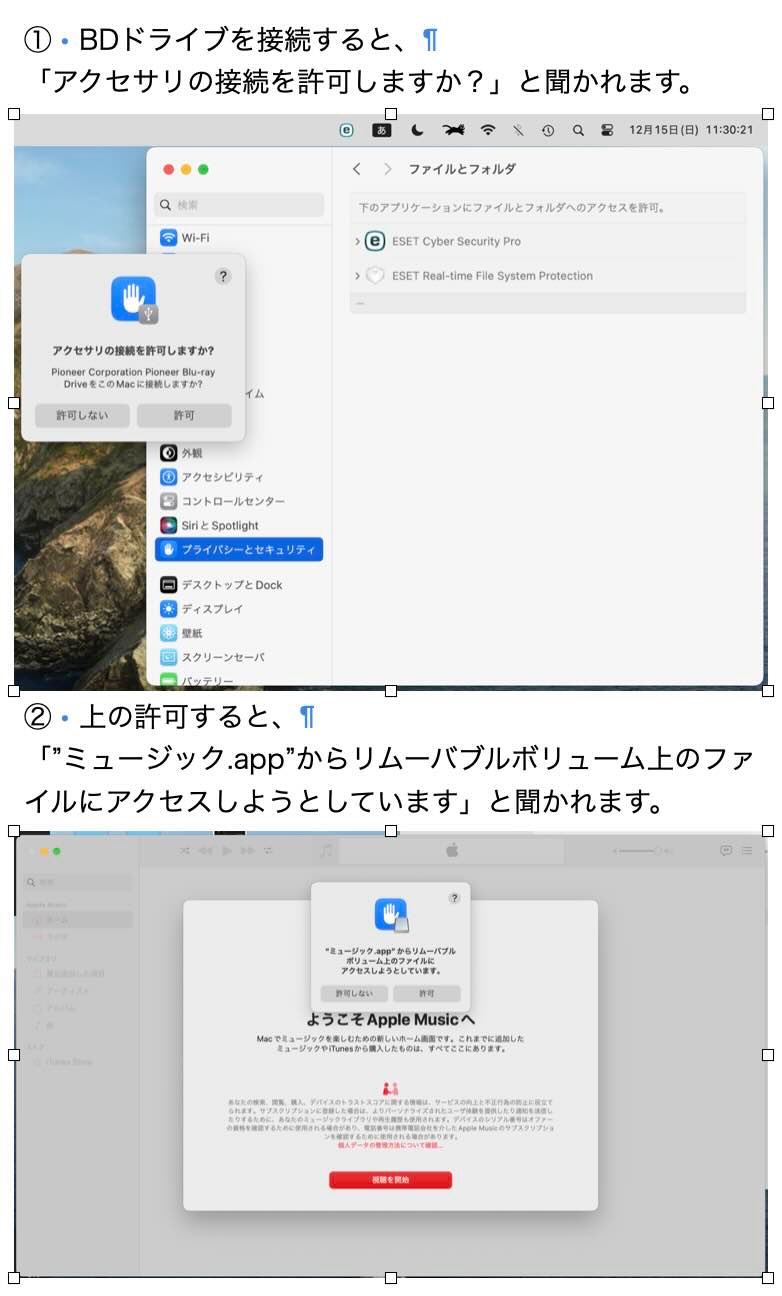The width and height of the screenshot is (782, 1296).
Task: Select バッテリー in the sidebar
Action: [240, 680]
